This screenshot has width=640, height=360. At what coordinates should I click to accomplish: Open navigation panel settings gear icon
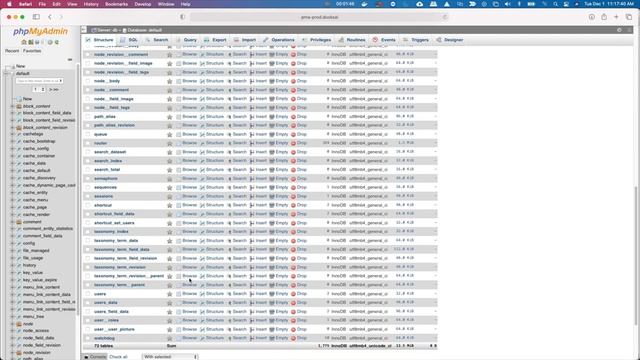pyautogui.click(x=50, y=42)
